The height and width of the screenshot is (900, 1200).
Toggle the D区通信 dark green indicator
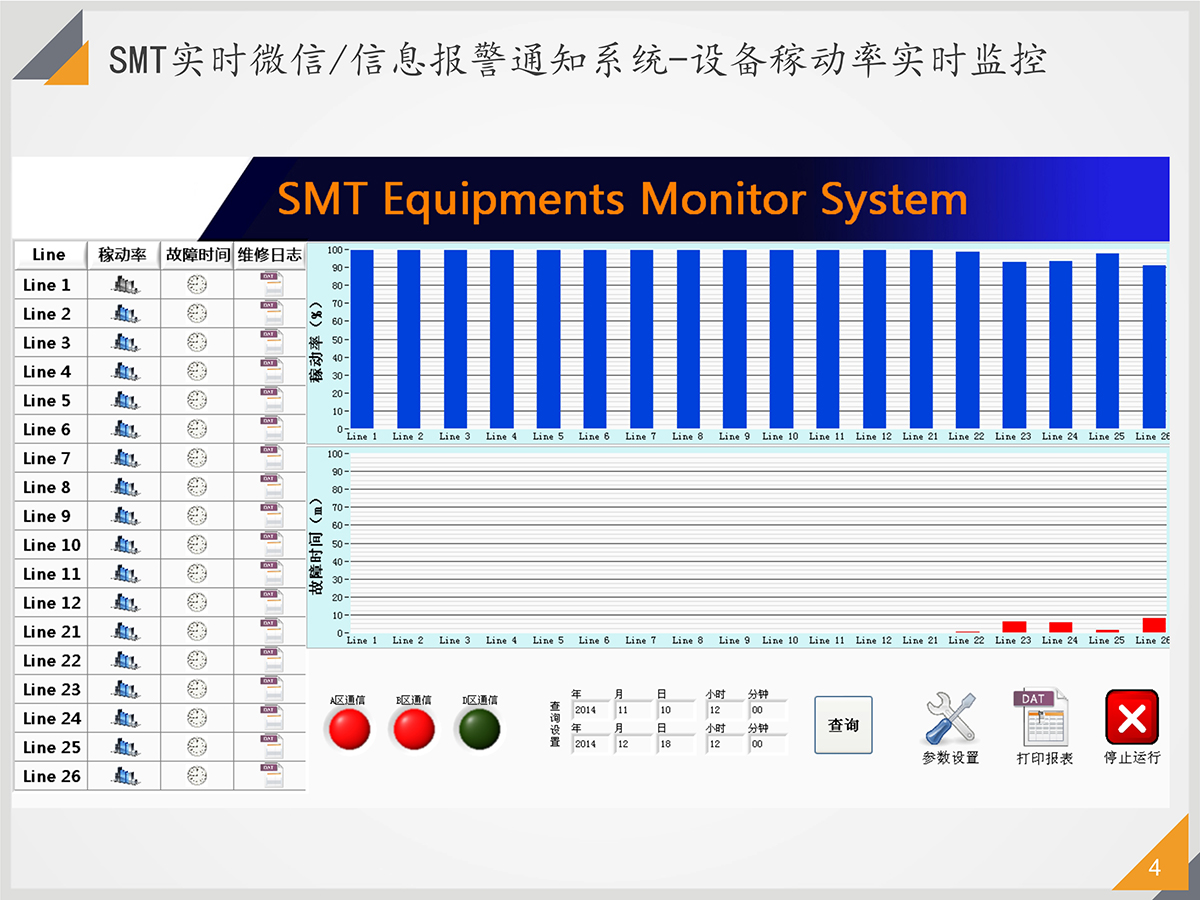point(479,730)
